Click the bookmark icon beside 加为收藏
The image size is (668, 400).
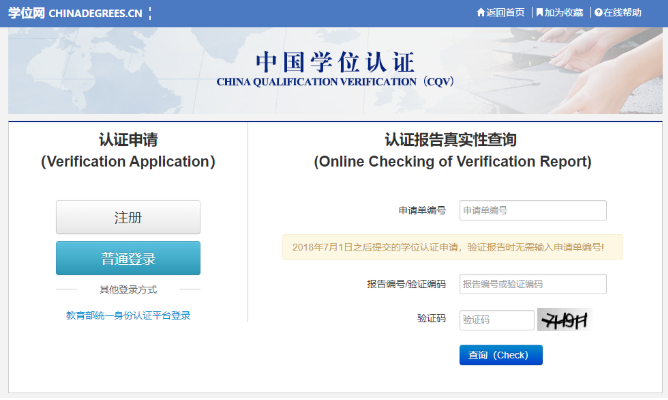point(540,13)
